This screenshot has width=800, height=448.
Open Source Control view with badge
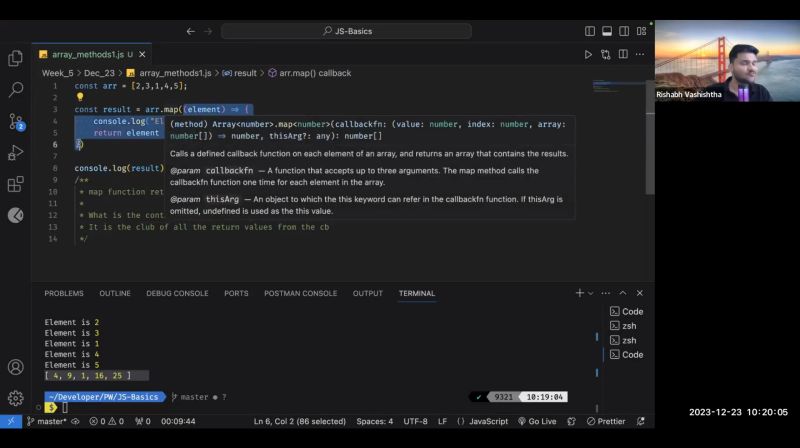pyautogui.click(x=15, y=121)
